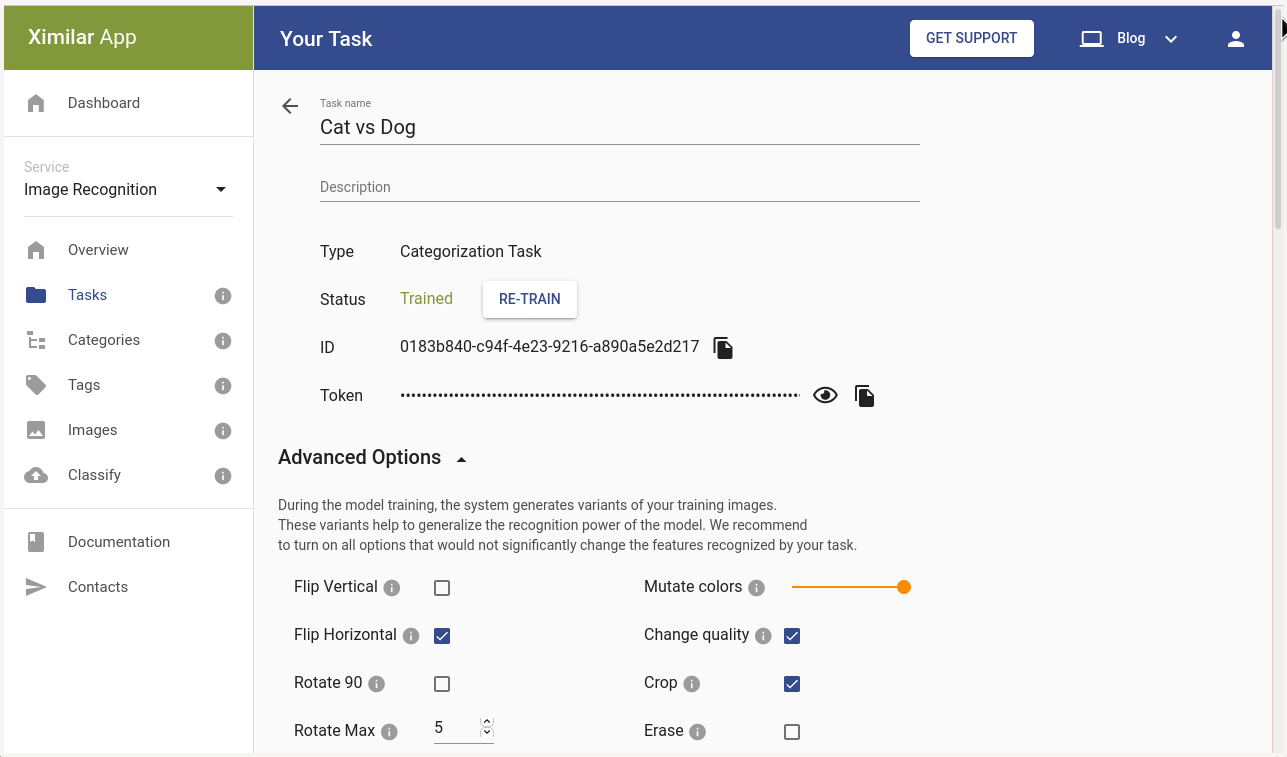
Task: Open the user account profile icon
Action: click(1236, 39)
